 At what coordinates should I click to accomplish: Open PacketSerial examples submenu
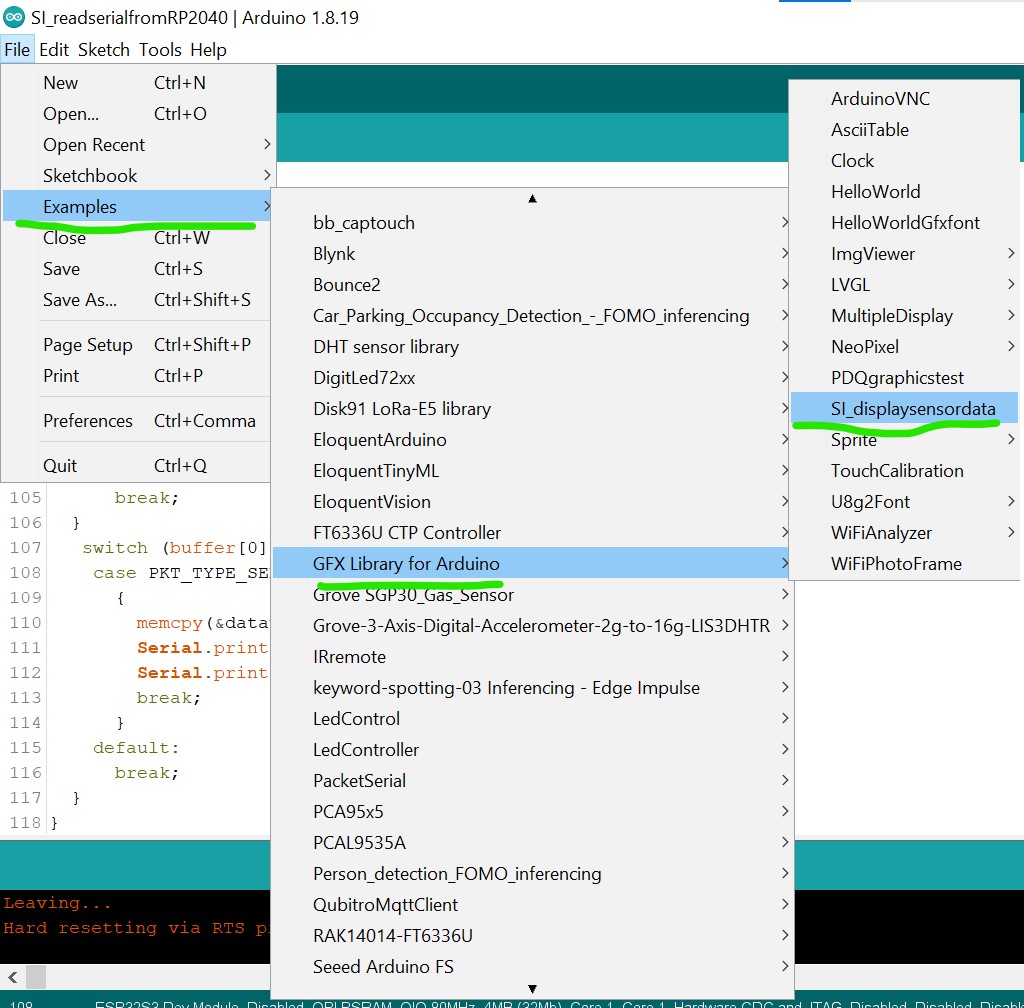click(x=532, y=781)
